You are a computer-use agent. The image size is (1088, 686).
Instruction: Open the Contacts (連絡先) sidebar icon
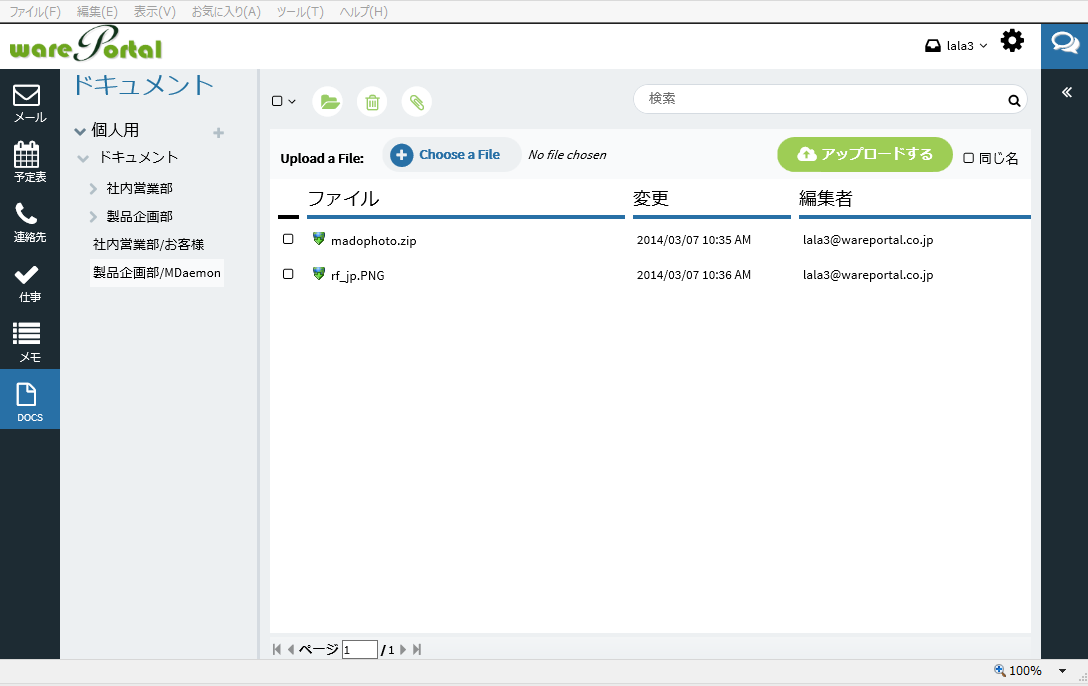point(29,222)
